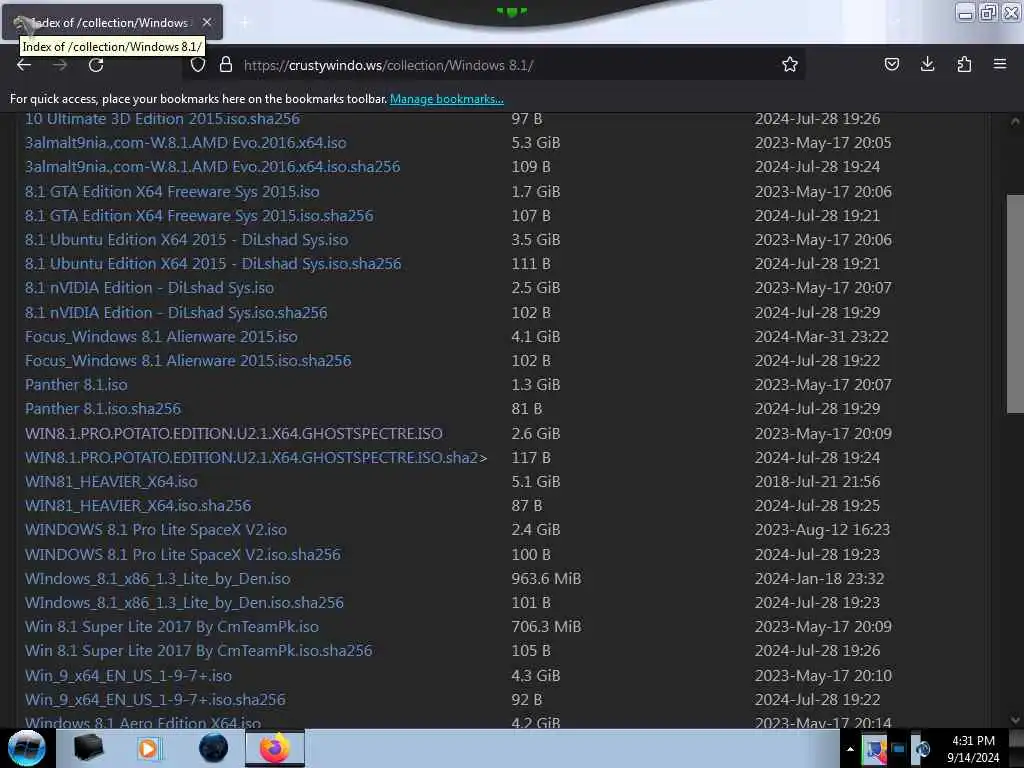The width and height of the screenshot is (1024, 768).
Task: Download WINDOWS 8.1 Pro Lite SpaceX V2.iso
Action: 155,530
